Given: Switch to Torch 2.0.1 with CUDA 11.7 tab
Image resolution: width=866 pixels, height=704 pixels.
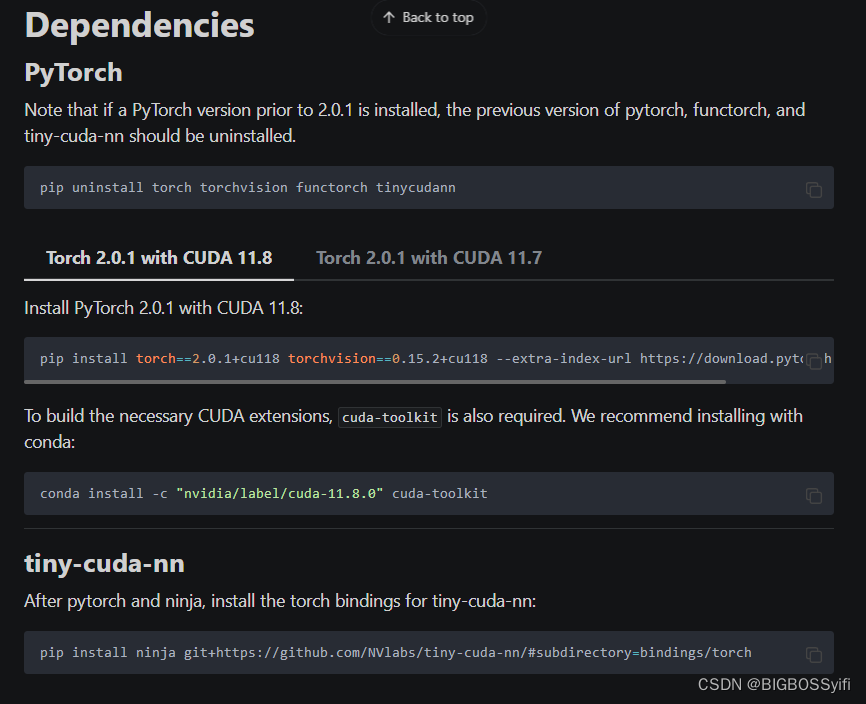Looking at the screenshot, I should tap(429, 258).
